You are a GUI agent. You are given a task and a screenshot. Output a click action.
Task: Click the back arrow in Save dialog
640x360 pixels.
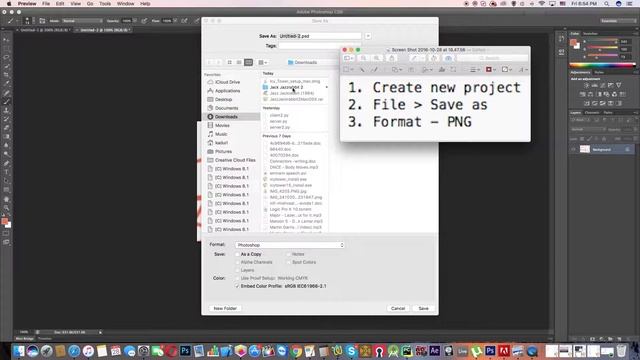pyautogui.click(x=210, y=62)
